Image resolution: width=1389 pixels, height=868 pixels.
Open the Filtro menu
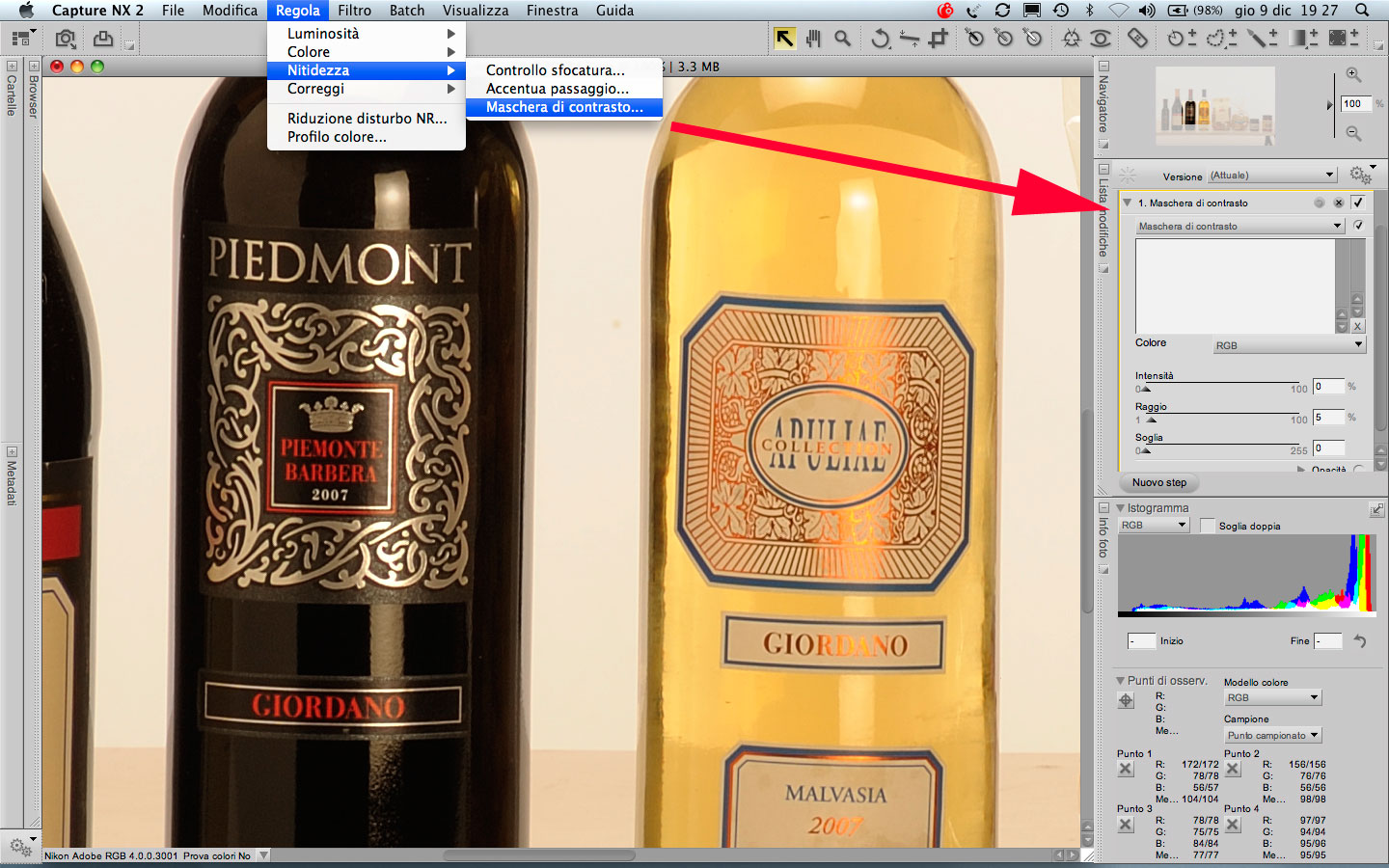[354, 11]
